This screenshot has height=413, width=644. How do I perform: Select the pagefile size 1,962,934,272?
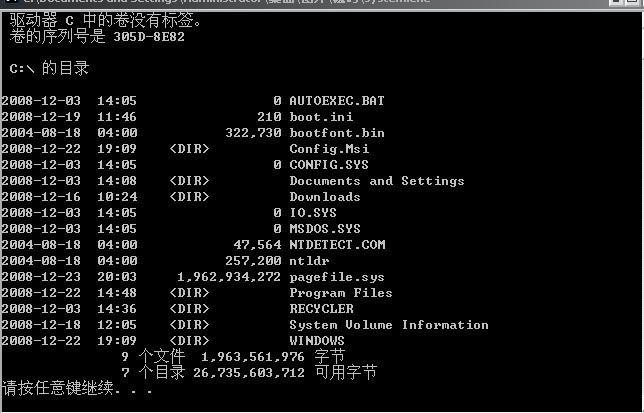(229, 277)
